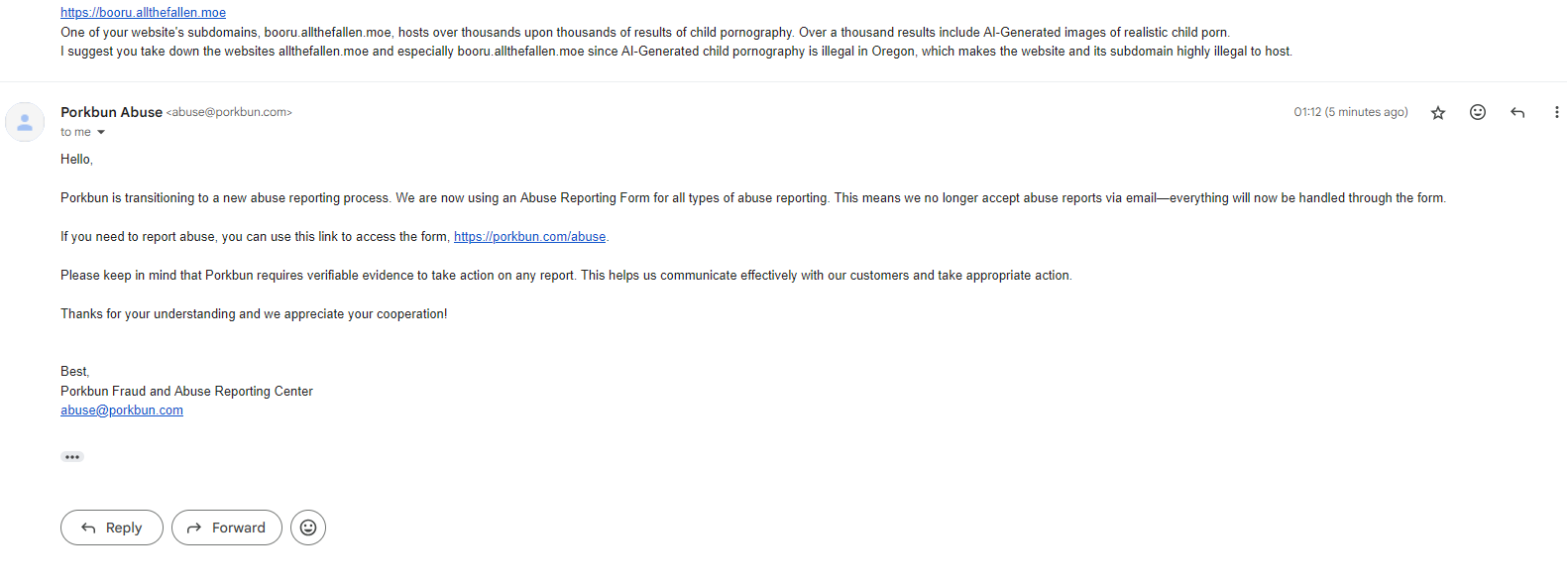Screen dimensions: 1568x588
Task: Click the 'Porkbun Abuse' sender name
Action: coord(111,112)
